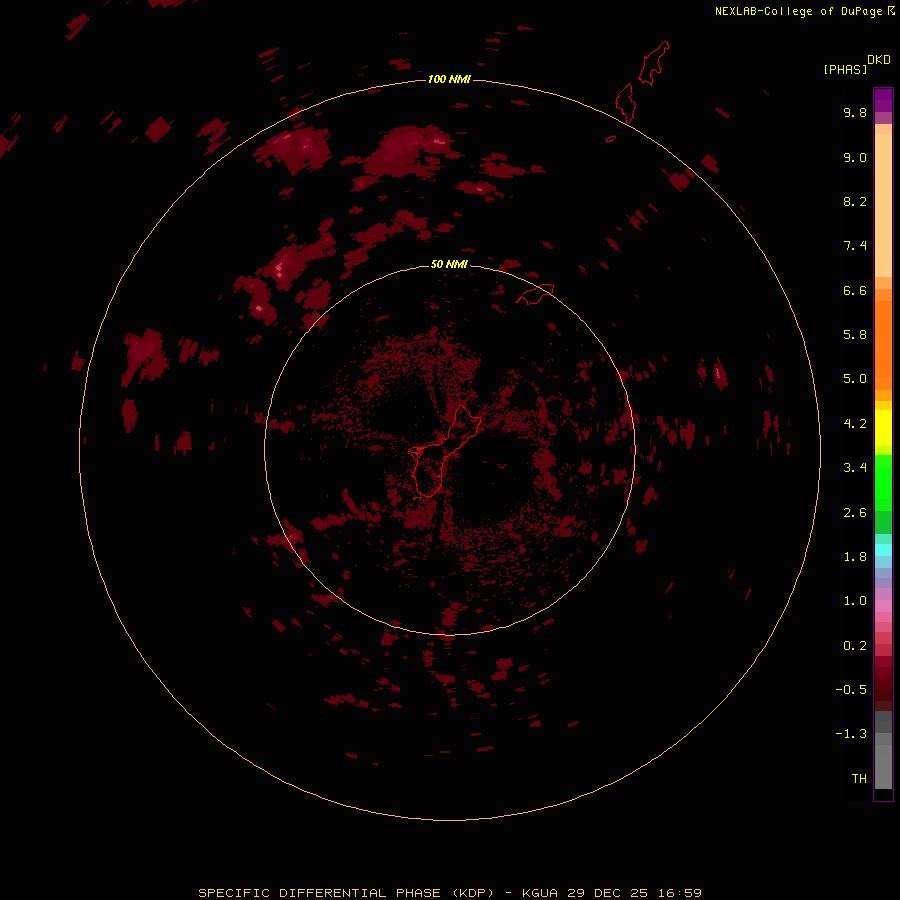900x900 pixels.
Task: Click the 5.0 value on color scale
Action: 855,379
